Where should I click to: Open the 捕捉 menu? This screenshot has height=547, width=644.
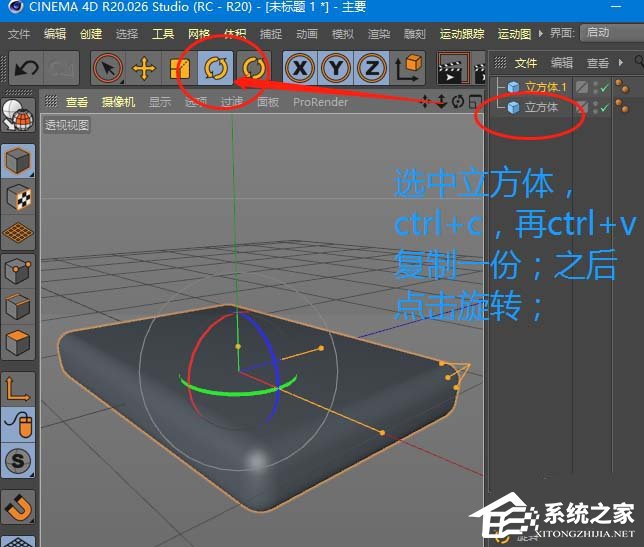pyautogui.click(x=271, y=34)
